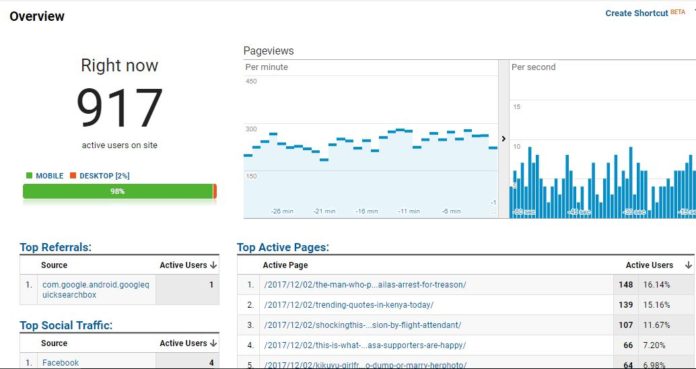The width and height of the screenshot is (696, 369).
Task: Click the Active Page column header
Action: 285,265
